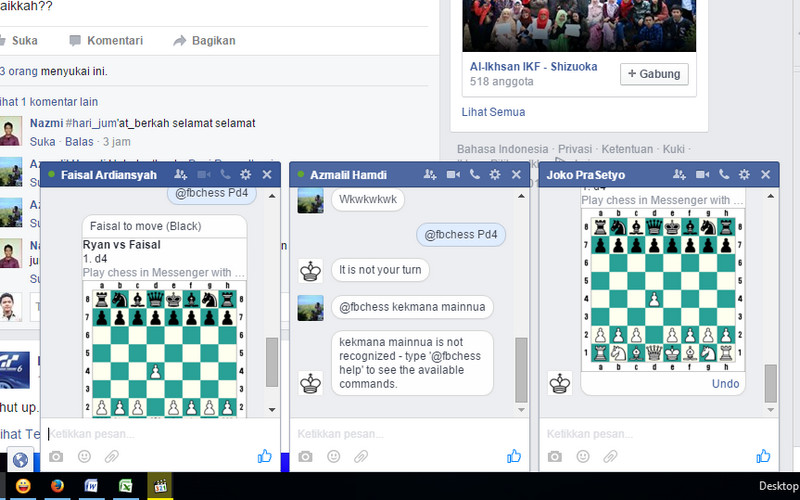
Task: Focus message field in Faisal Ardiansyah chat
Action: (x=160, y=434)
